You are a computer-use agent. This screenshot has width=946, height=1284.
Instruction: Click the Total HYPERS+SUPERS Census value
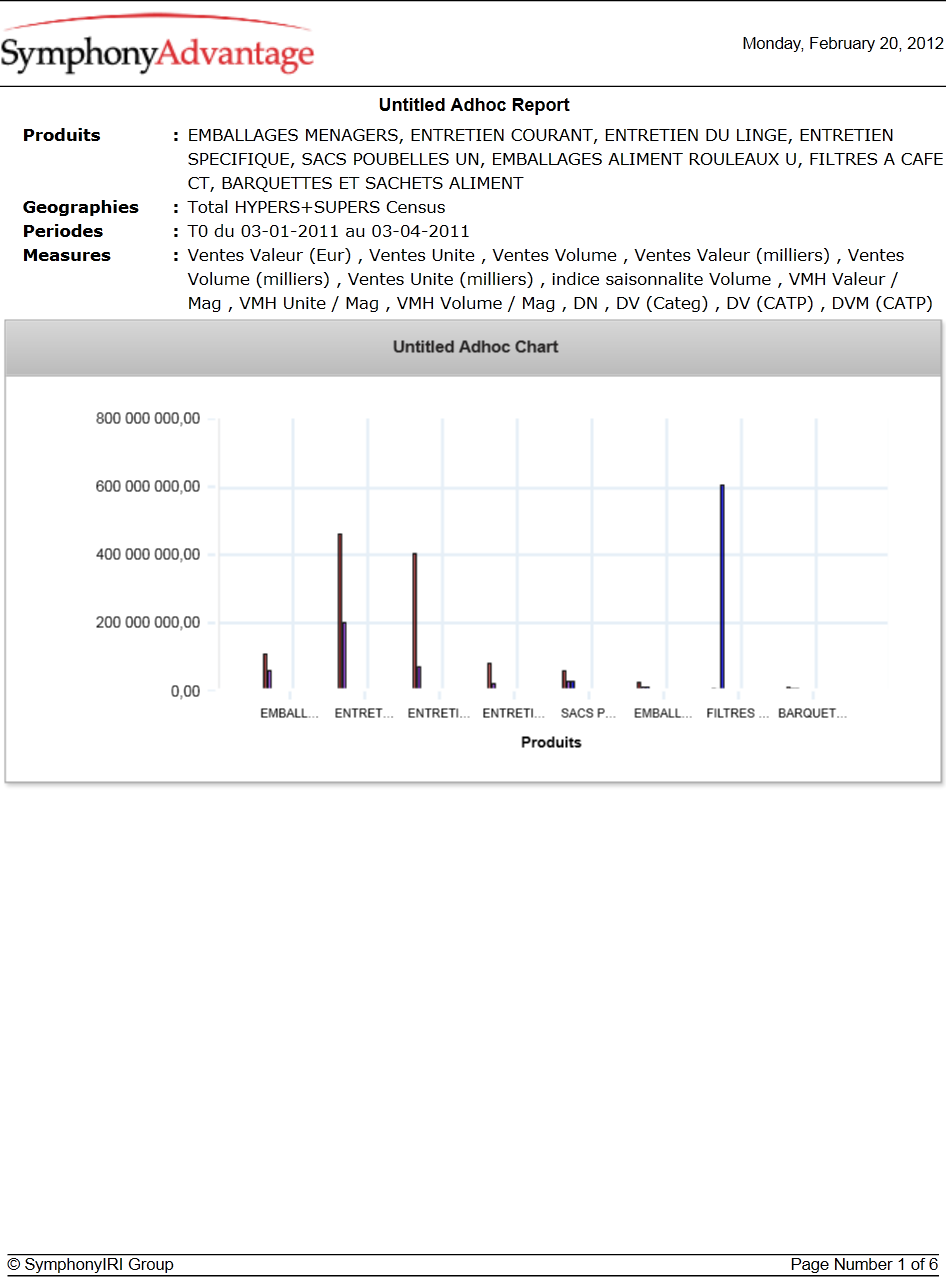(x=317, y=207)
